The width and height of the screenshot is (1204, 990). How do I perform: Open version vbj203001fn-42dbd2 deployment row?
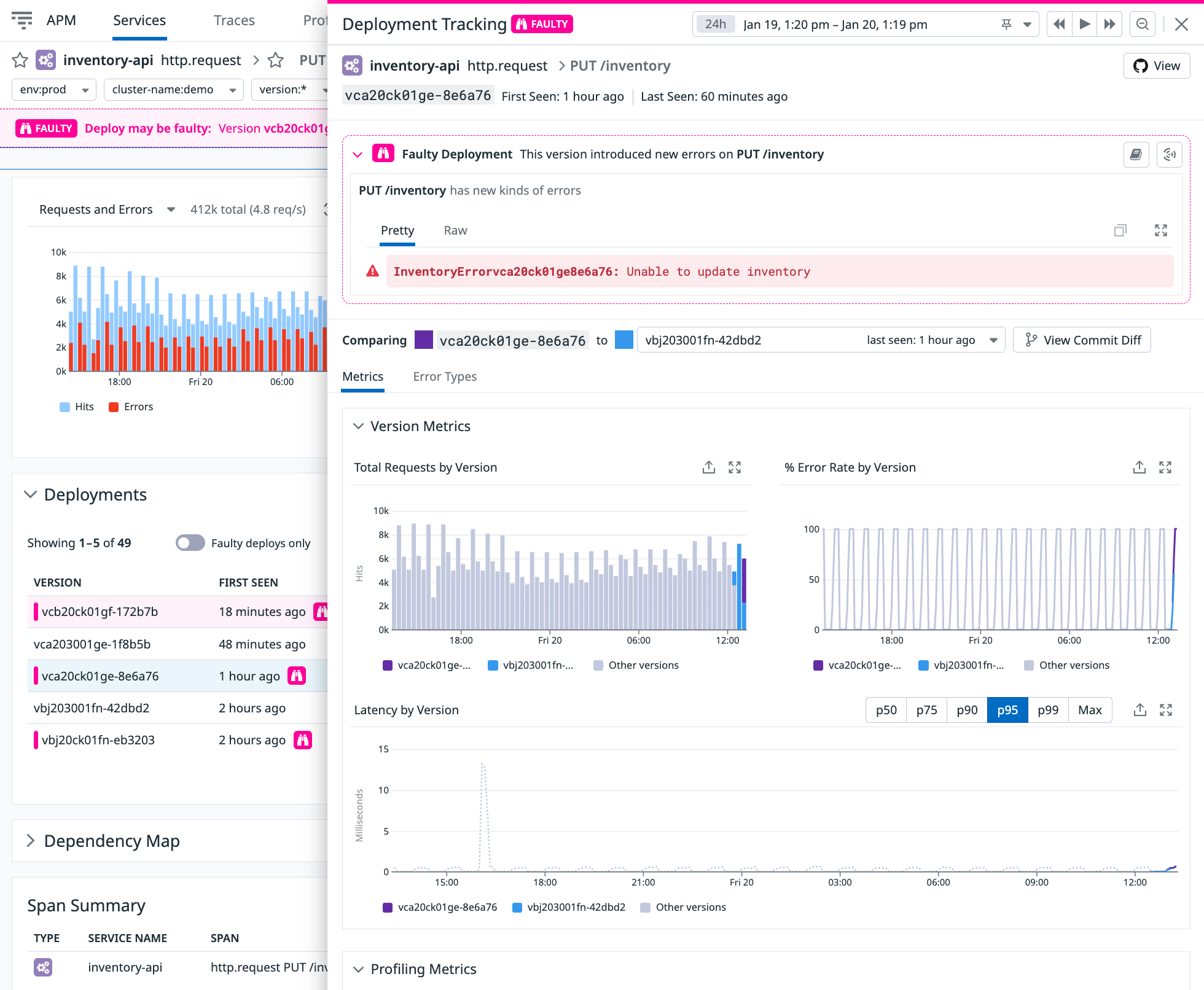point(178,708)
